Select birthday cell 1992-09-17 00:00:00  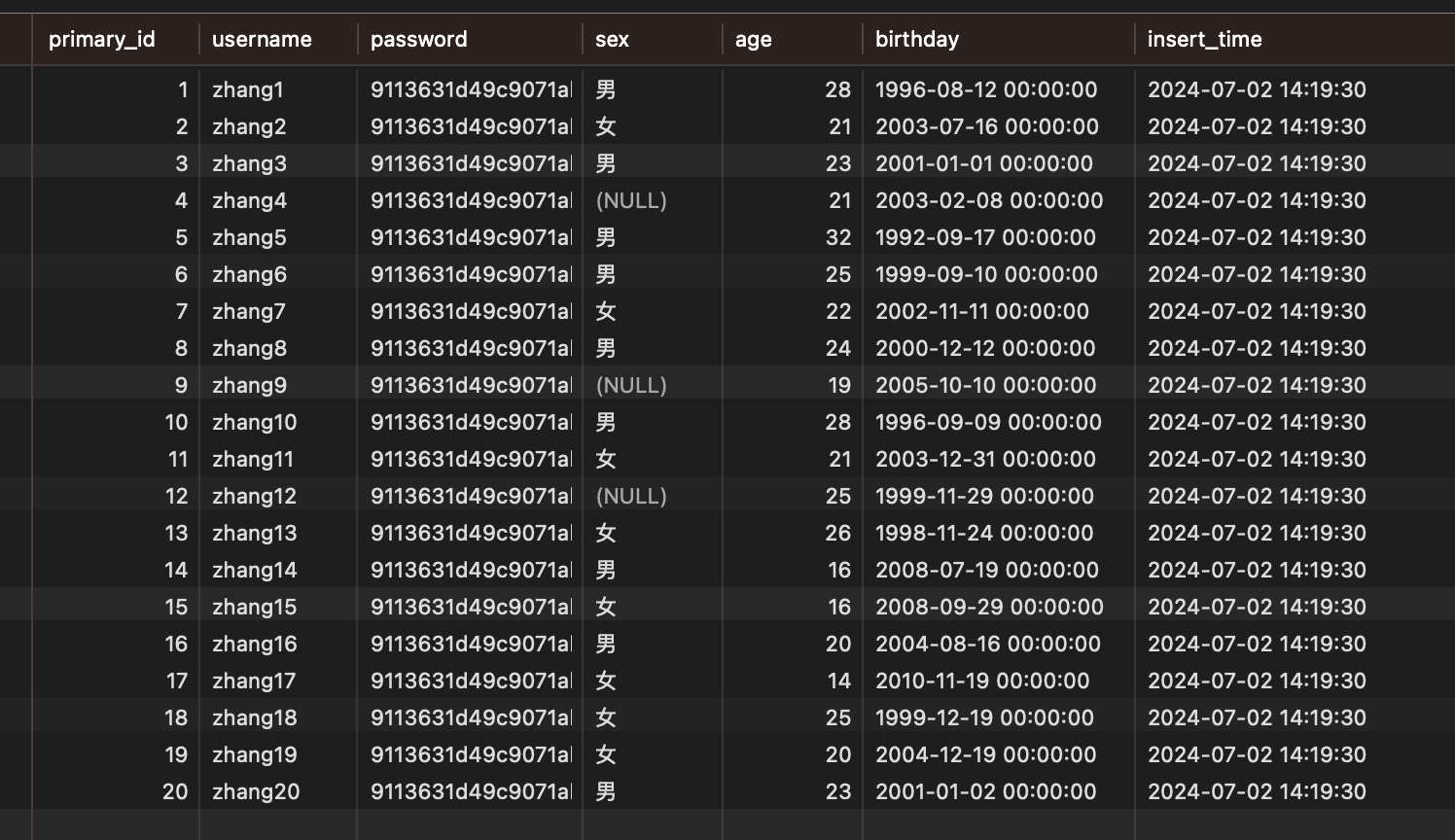(985, 238)
